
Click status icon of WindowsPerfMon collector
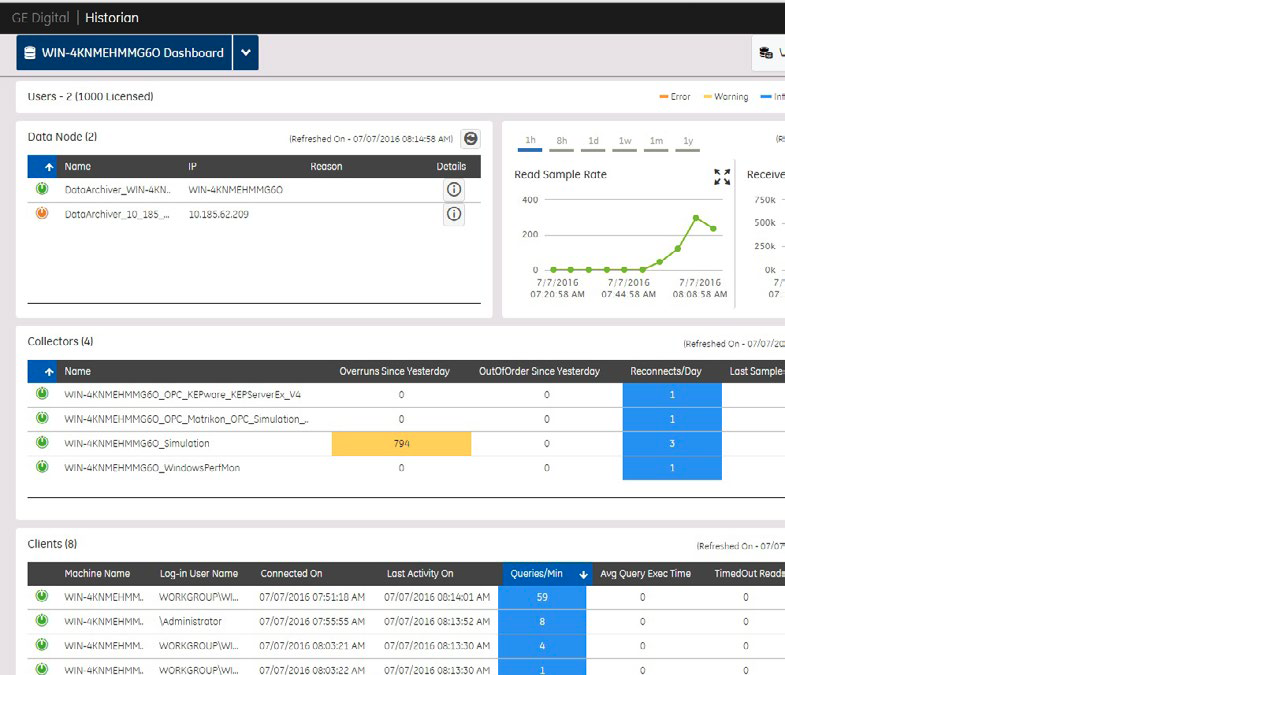coord(42,467)
